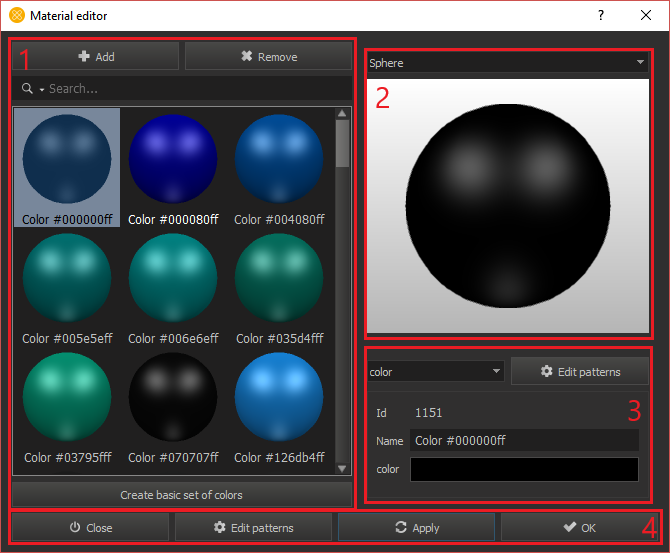The width and height of the screenshot is (670, 553).
Task: Click the material list scroll down arrow
Action: 342,469
